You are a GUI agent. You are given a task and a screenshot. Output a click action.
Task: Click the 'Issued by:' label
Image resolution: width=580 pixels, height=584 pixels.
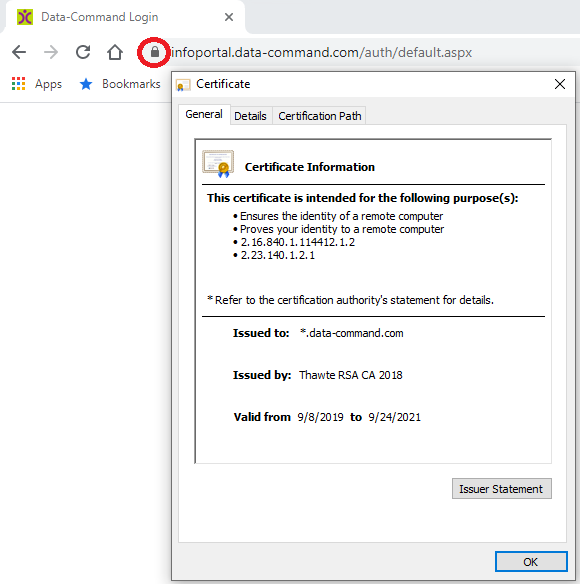262,375
